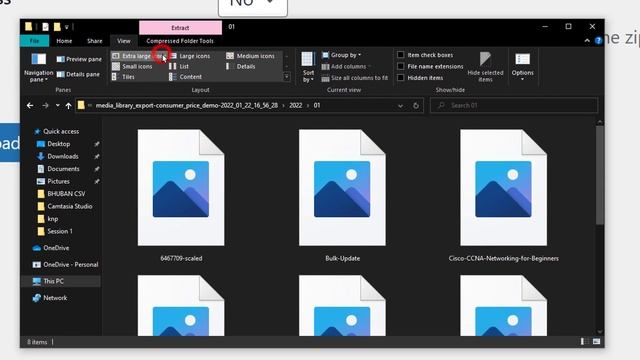Switch to Details layout

pyautogui.click(x=241, y=66)
